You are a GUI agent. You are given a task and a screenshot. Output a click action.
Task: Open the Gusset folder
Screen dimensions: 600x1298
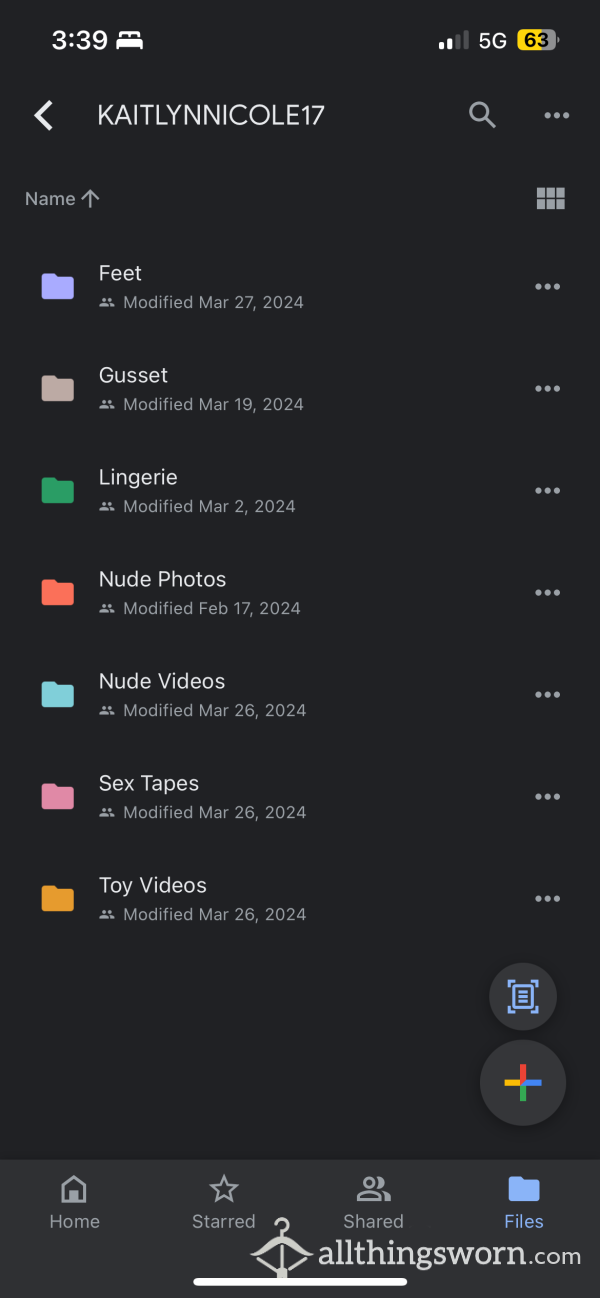[300, 389]
